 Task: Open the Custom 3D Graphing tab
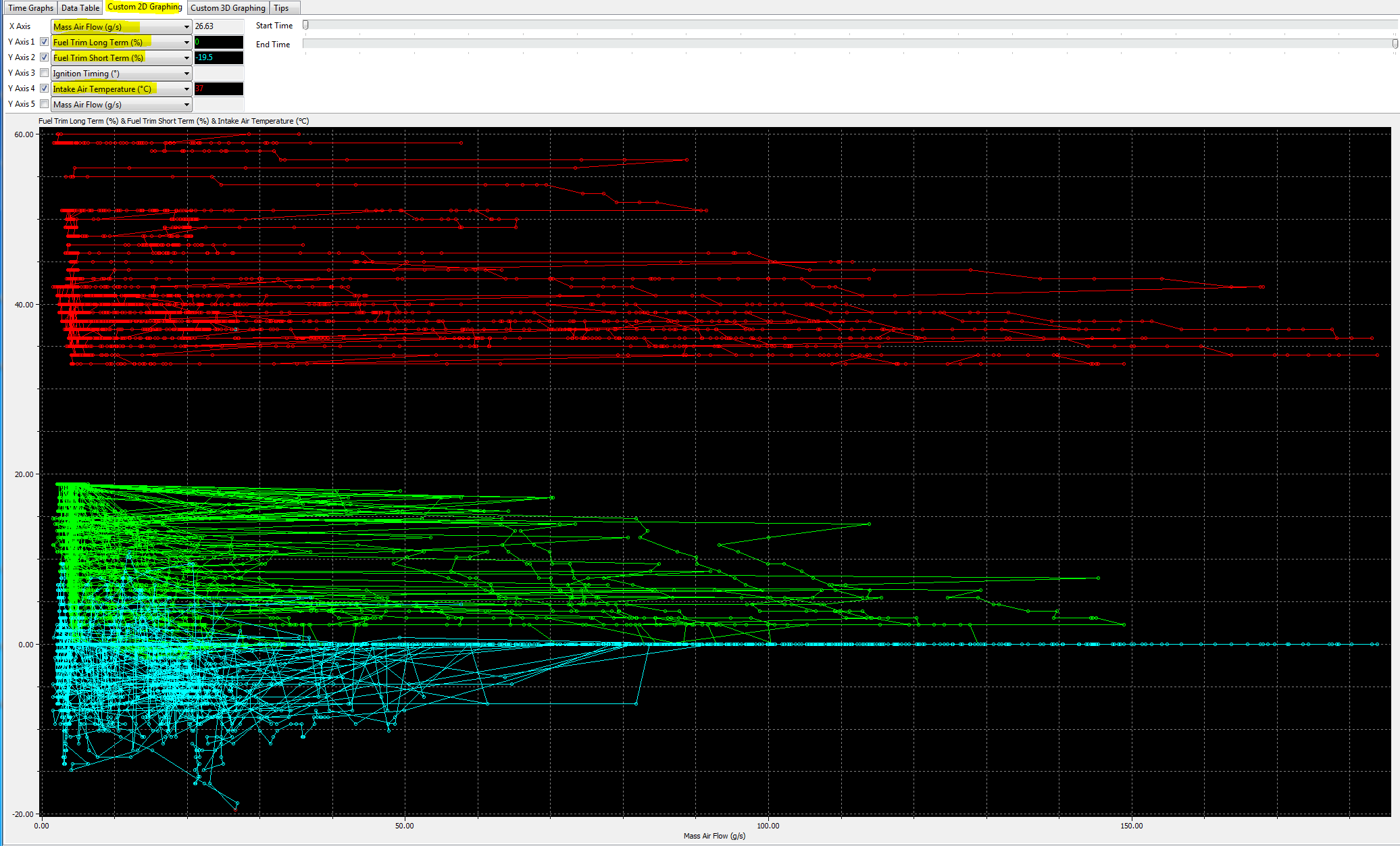click(228, 8)
